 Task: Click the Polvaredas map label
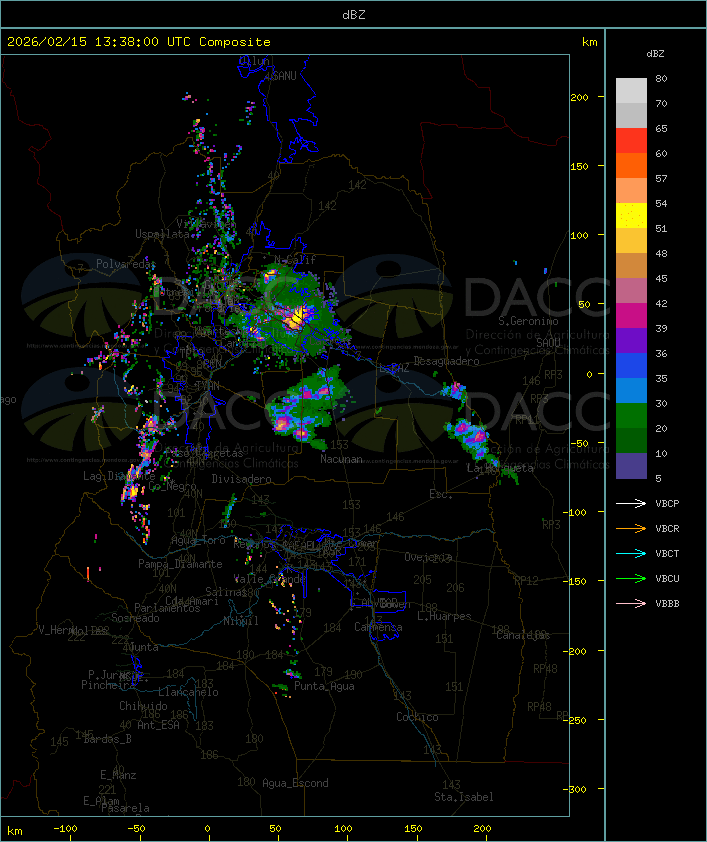click(x=125, y=264)
